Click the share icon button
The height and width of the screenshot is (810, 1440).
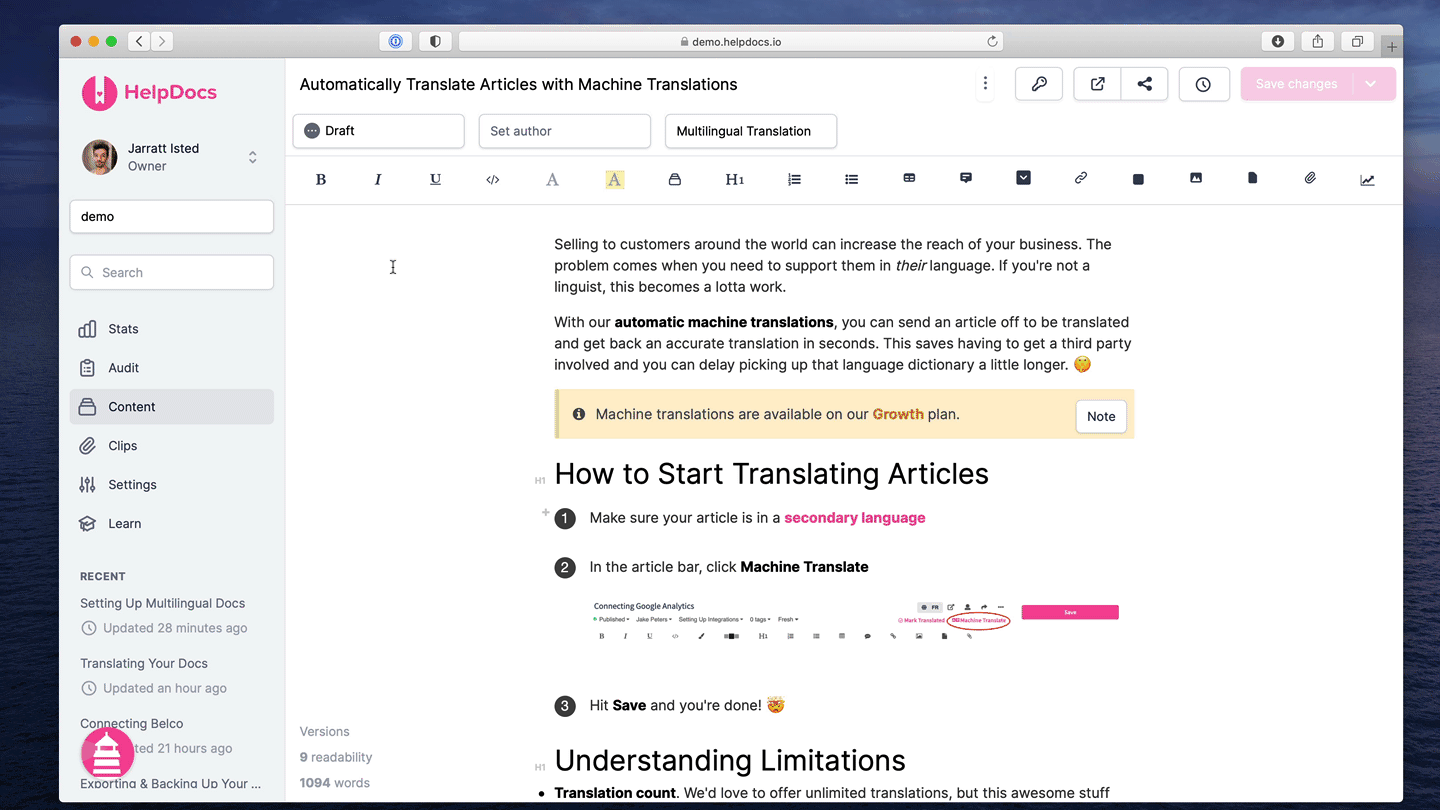[x=1144, y=84]
